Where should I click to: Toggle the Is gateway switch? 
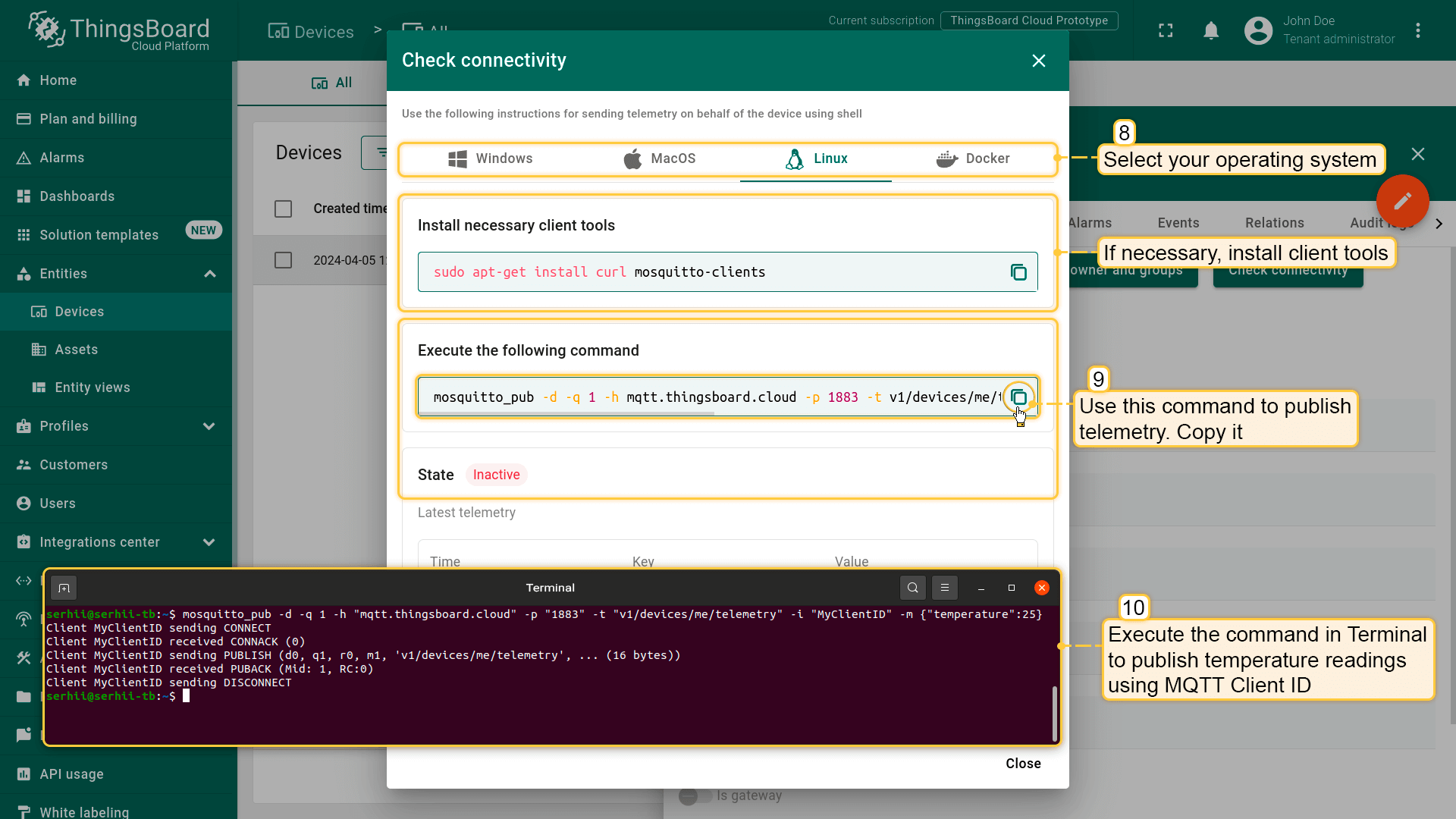click(695, 795)
